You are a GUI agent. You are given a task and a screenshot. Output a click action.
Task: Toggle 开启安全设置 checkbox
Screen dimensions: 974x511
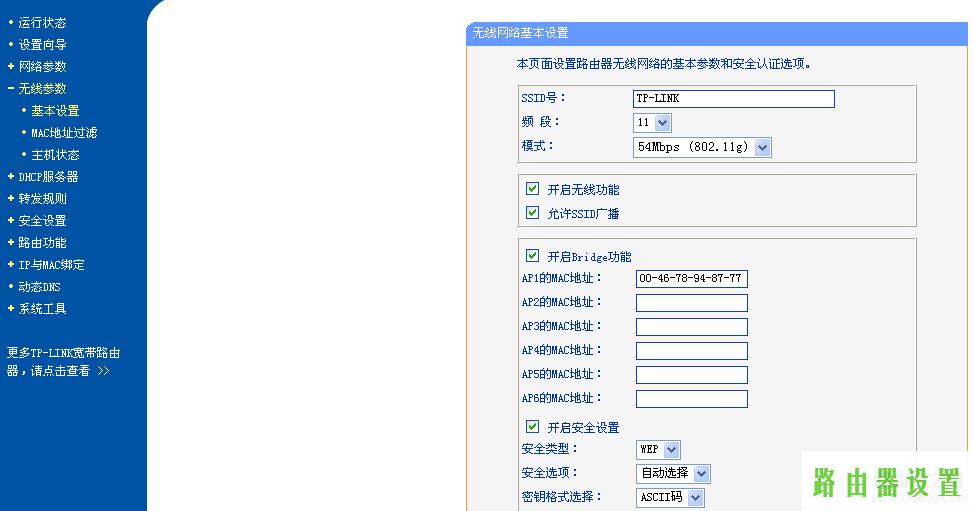(532, 426)
